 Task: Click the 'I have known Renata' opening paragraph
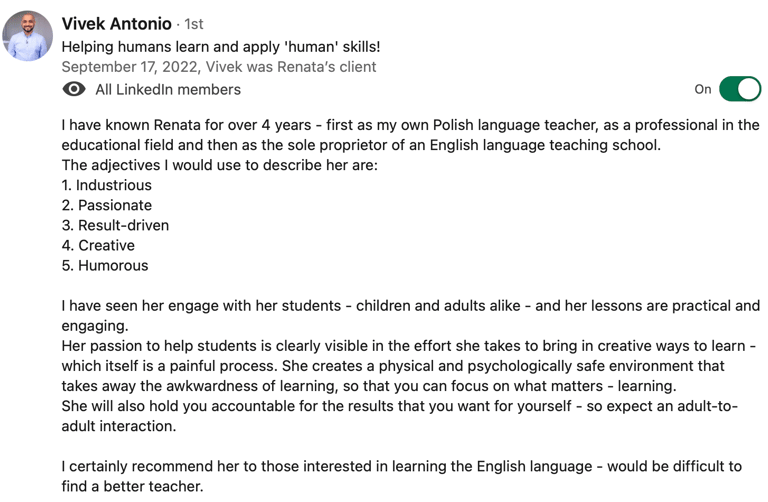(x=410, y=135)
